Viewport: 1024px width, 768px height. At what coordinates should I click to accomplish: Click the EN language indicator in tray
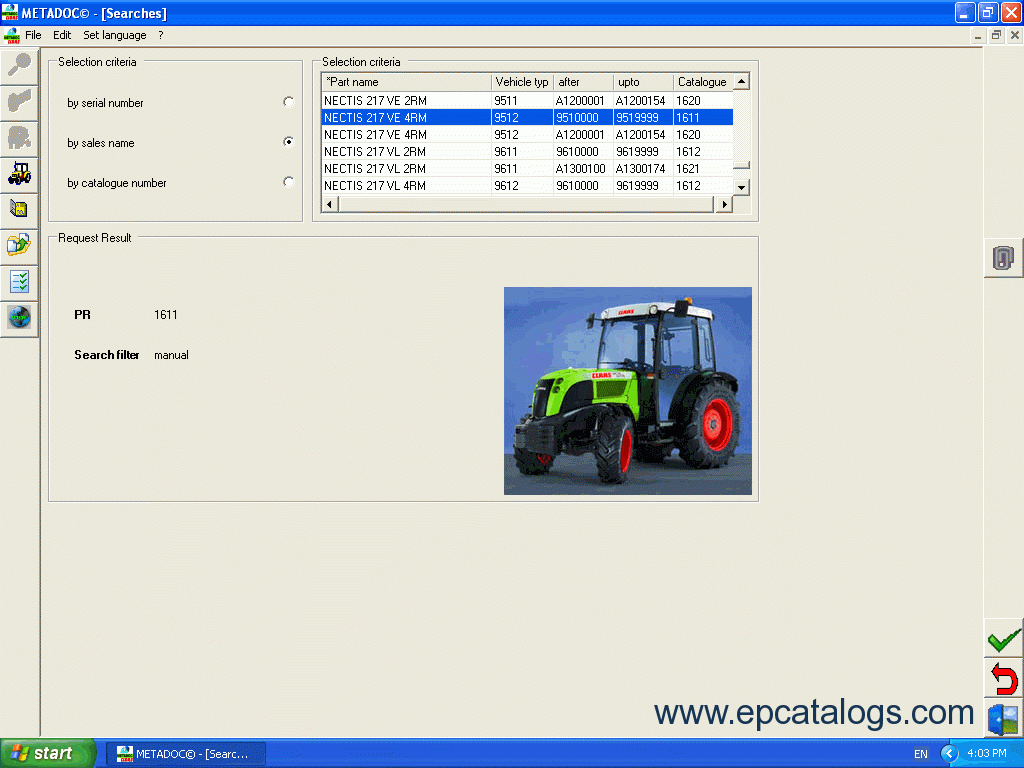coord(921,754)
